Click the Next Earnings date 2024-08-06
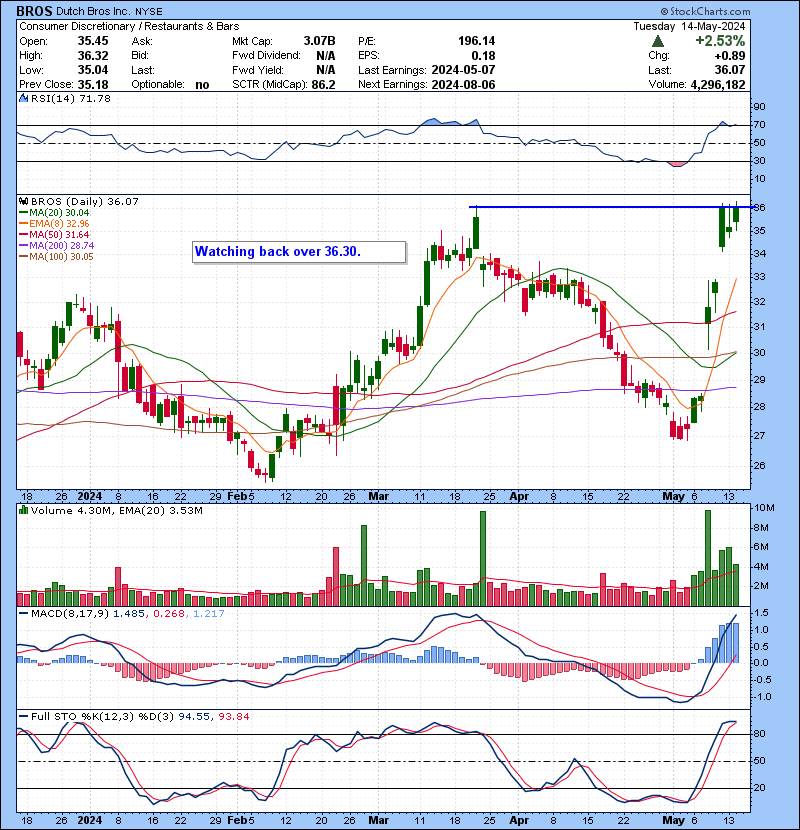The image size is (800, 830). 463,85
